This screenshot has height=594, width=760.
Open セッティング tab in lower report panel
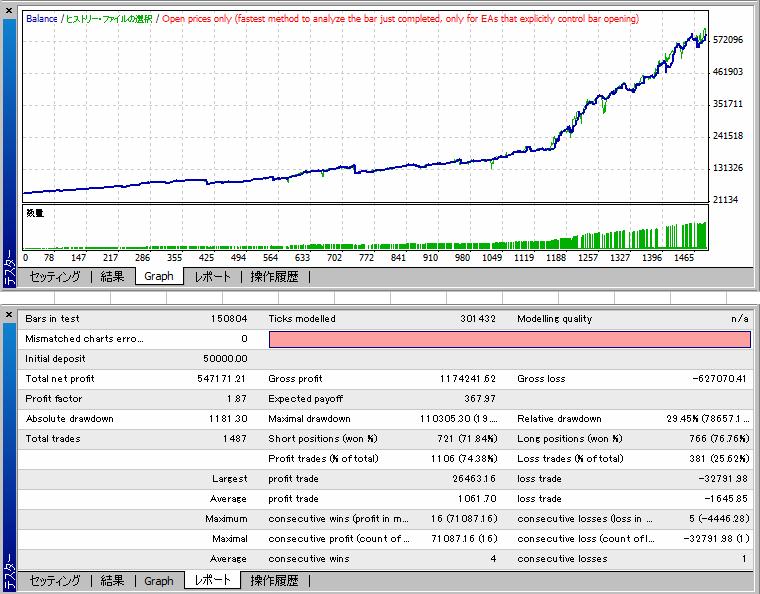coord(55,580)
